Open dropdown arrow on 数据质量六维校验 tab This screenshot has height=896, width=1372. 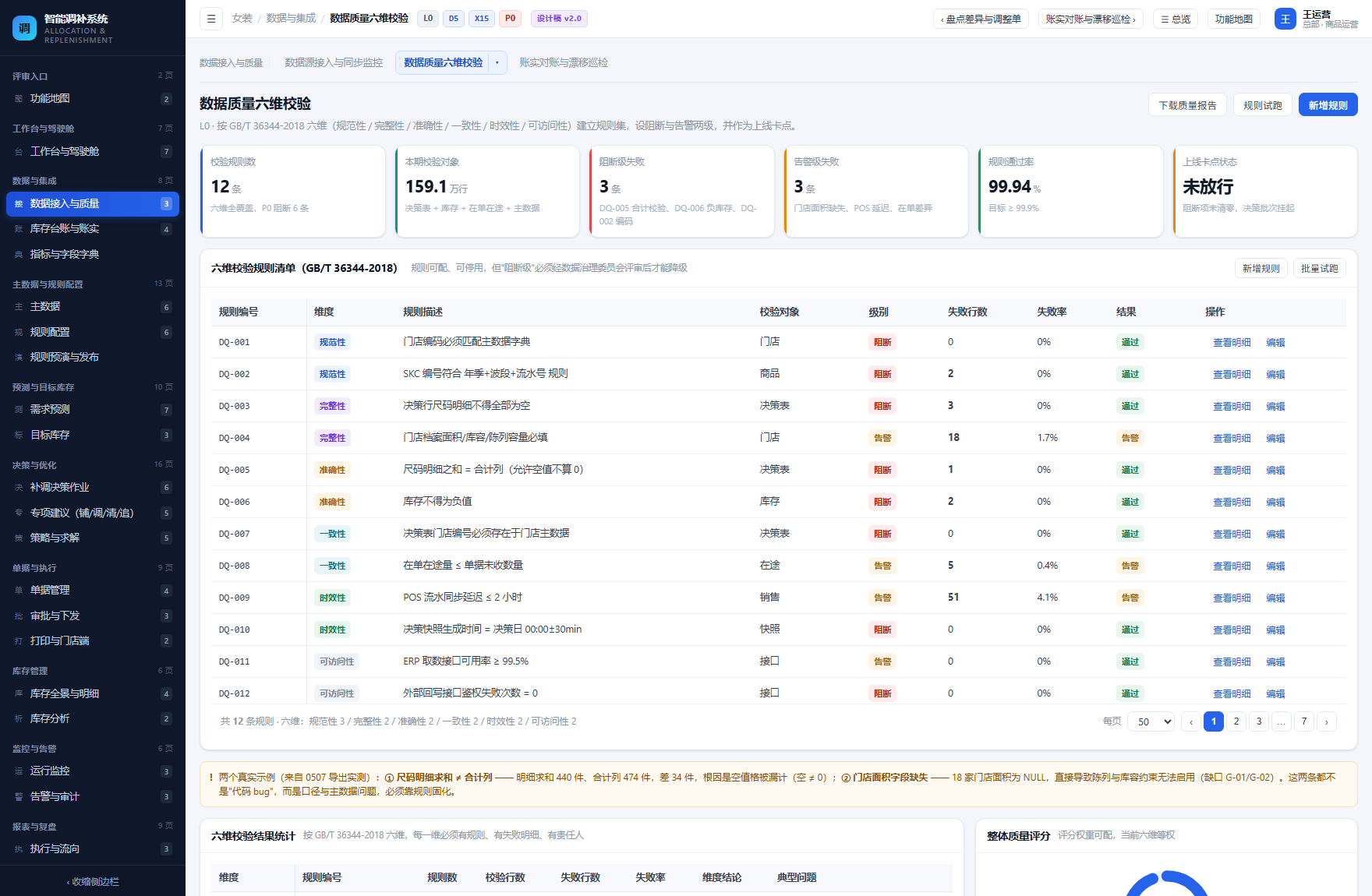(497, 63)
